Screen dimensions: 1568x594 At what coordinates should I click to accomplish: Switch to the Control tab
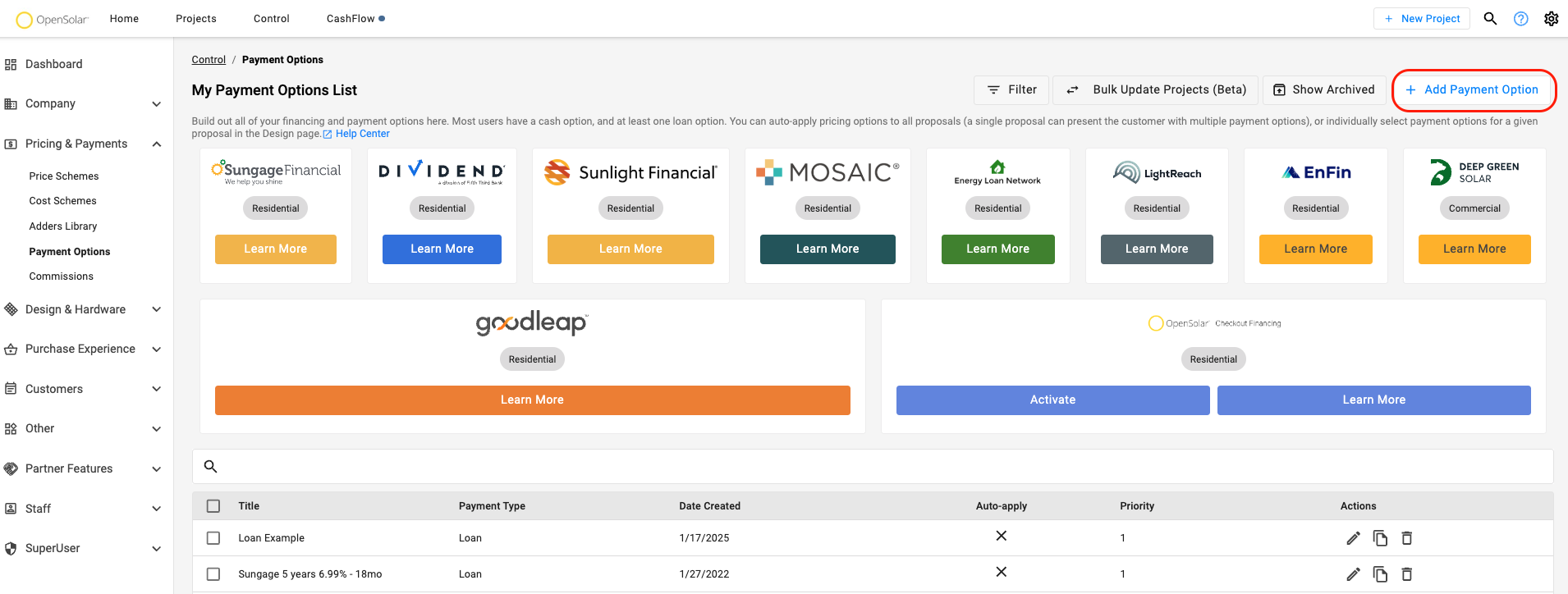pyautogui.click(x=272, y=19)
